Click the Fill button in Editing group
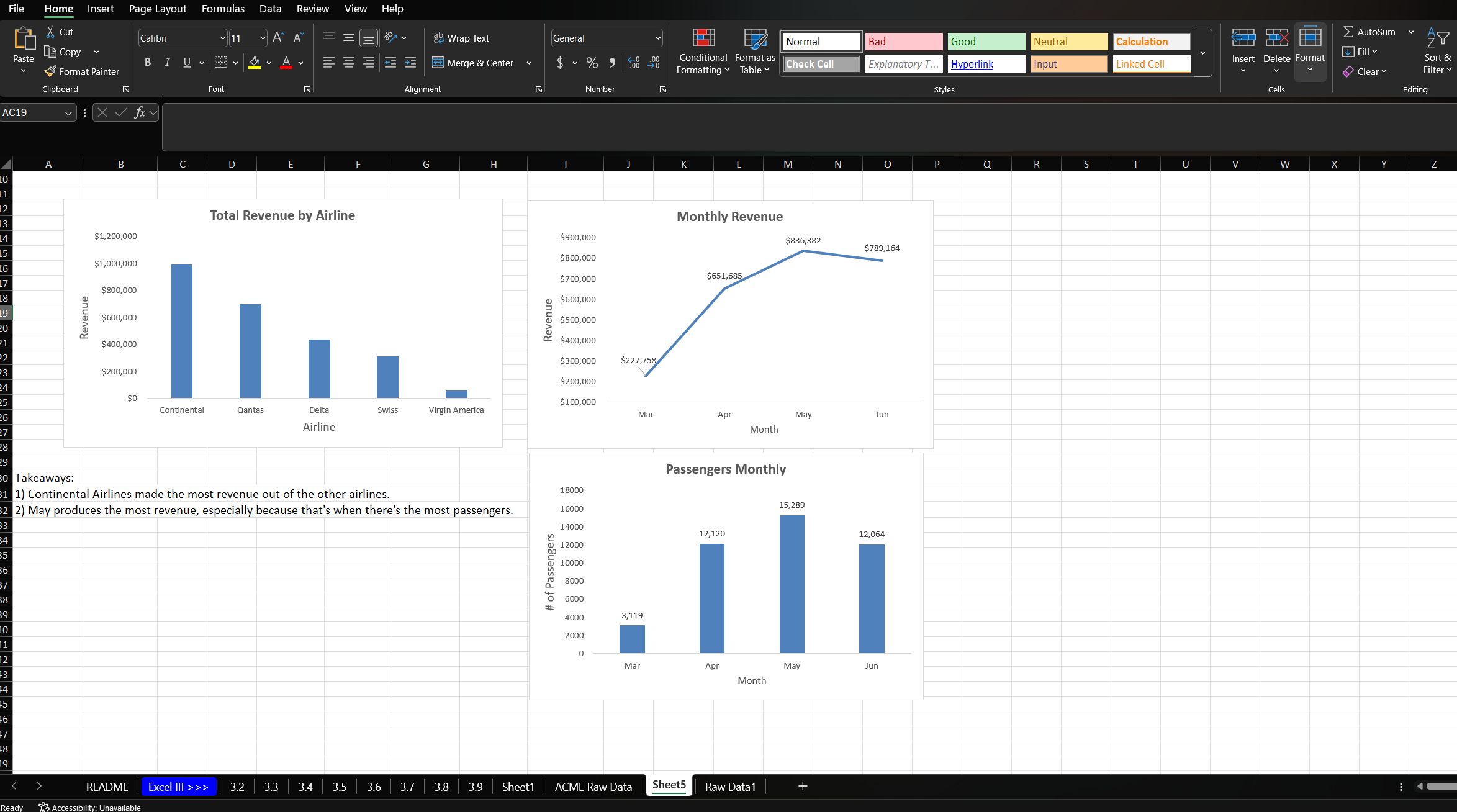1457x812 pixels. [1360, 52]
